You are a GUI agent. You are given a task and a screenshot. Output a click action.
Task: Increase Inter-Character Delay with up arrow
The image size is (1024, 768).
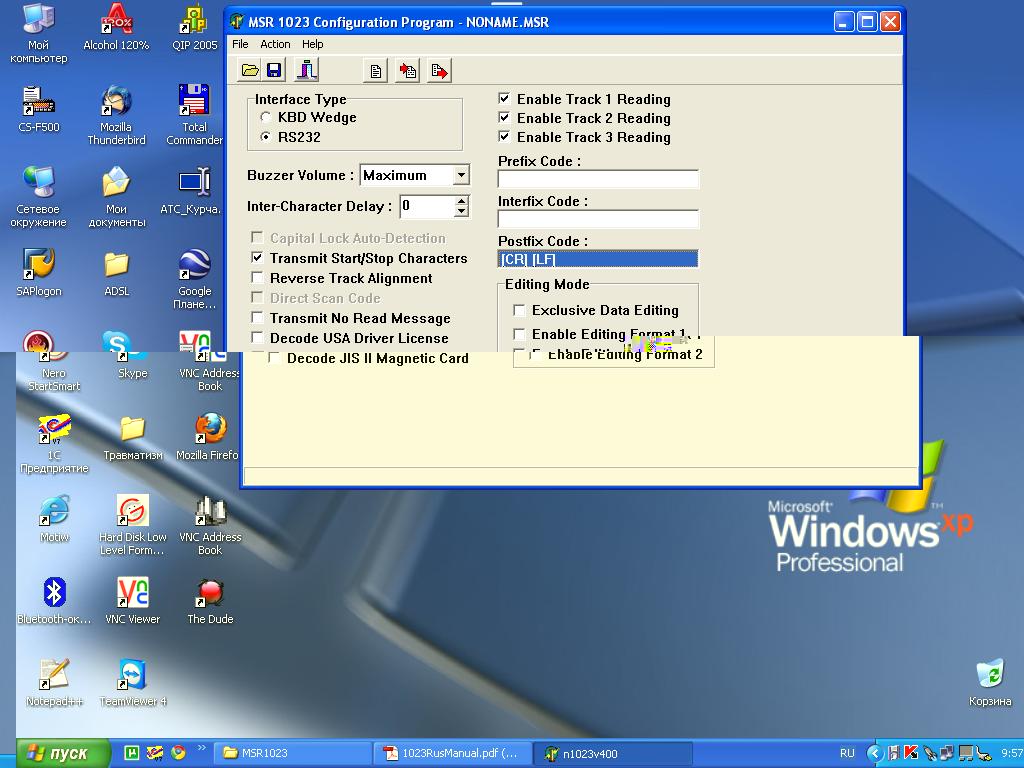tap(462, 200)
